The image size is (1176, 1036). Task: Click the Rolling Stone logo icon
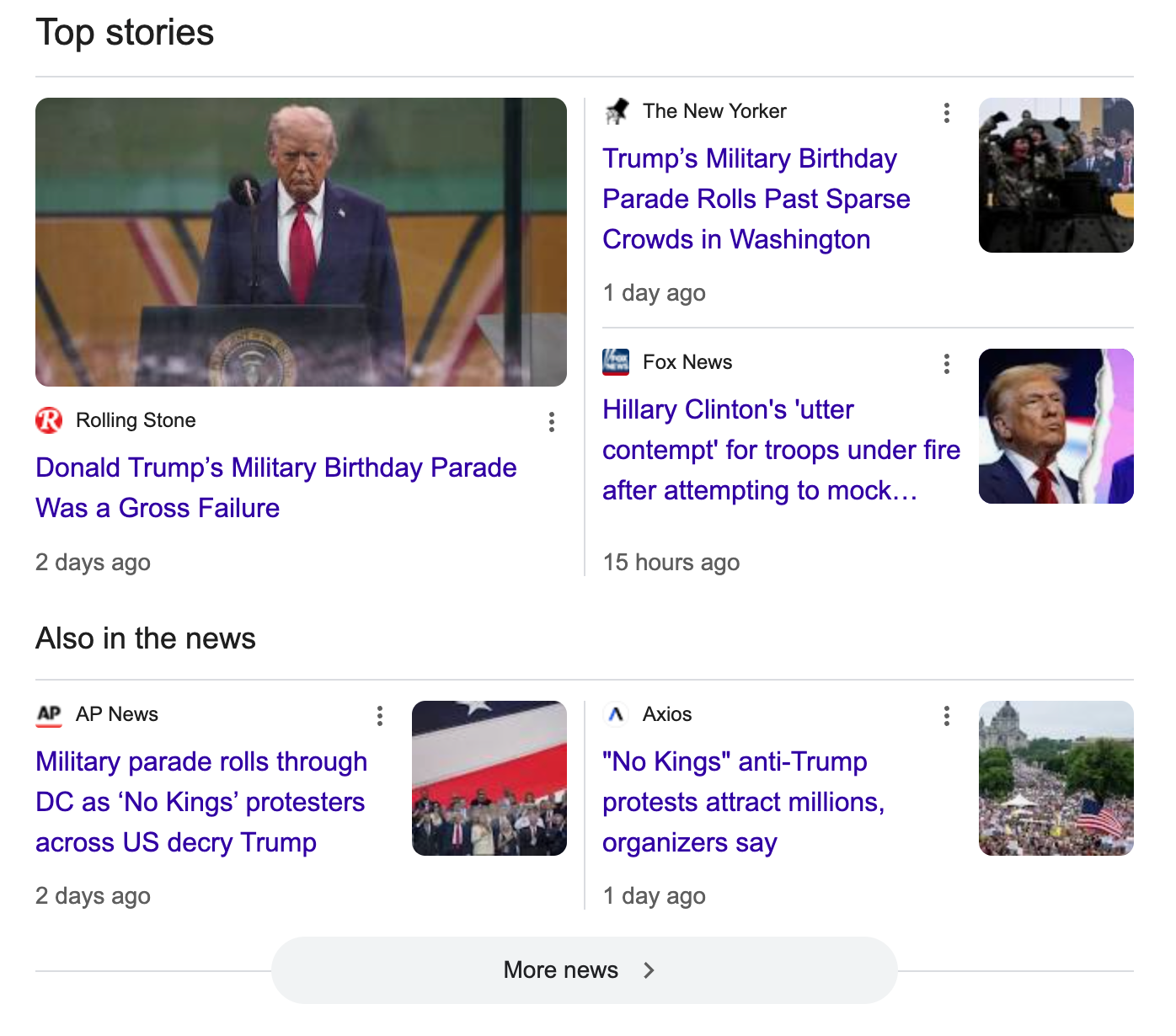[49, 420]
